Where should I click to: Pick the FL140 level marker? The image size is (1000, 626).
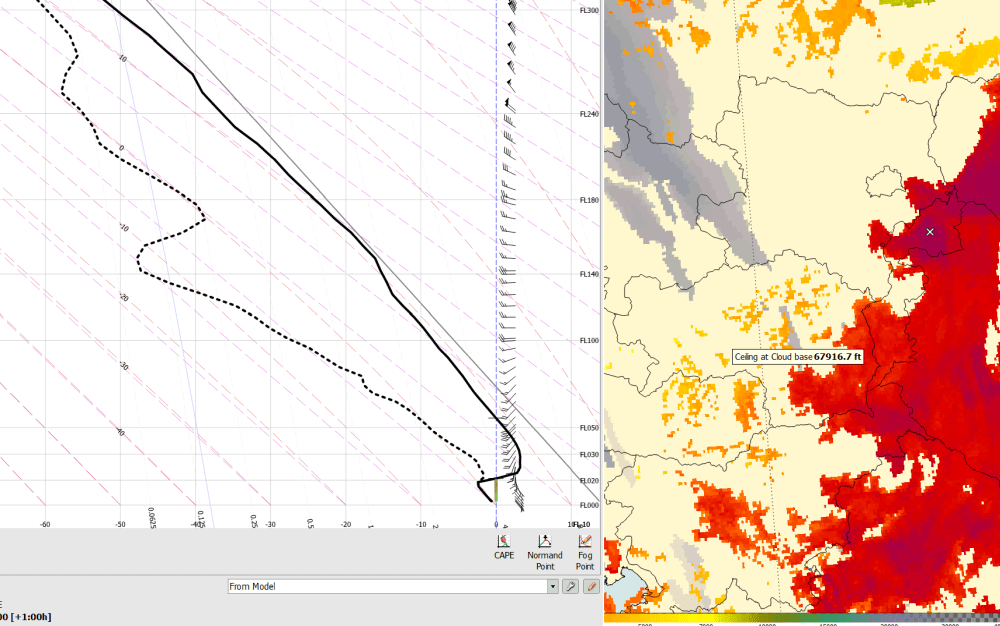589,274
